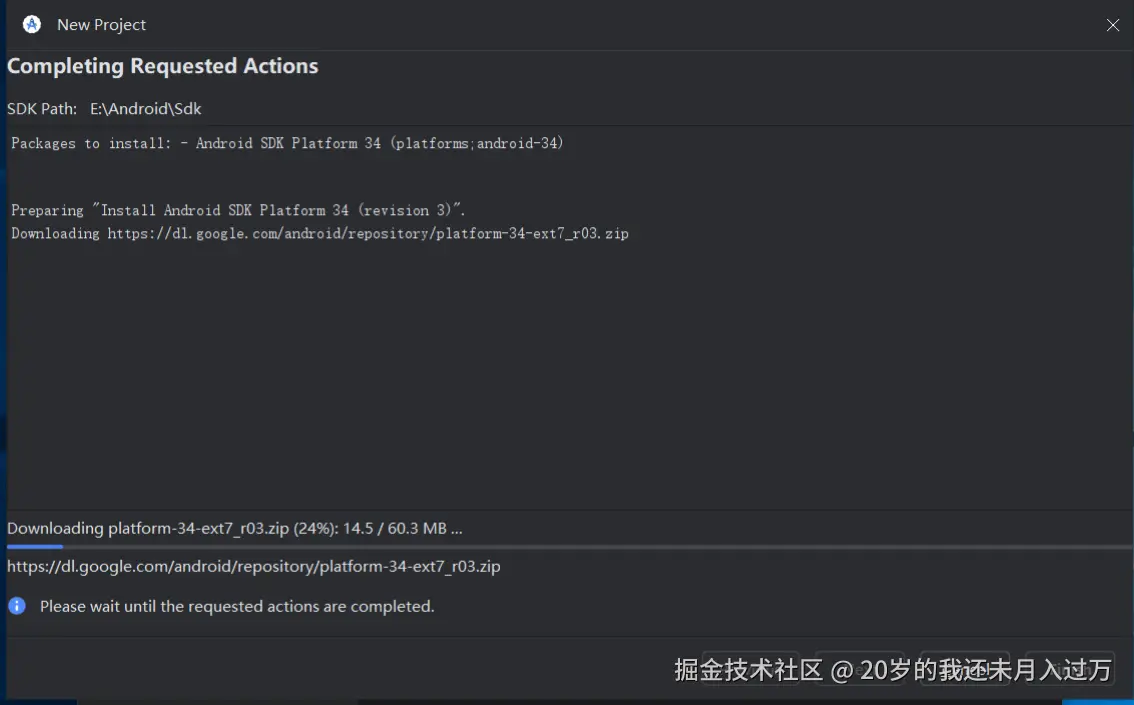Click the Android Studio logo icon
Screen dimensions: 1134x705
[x=32, y=25]
